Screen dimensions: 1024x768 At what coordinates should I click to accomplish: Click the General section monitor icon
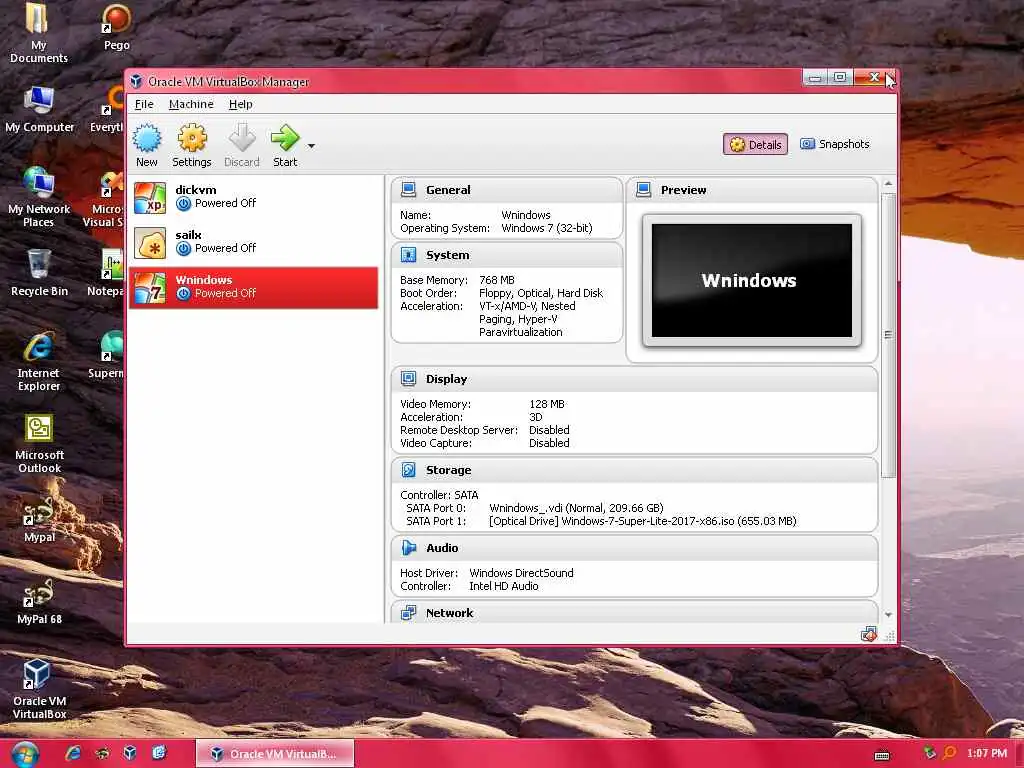[x=409, y=189]
